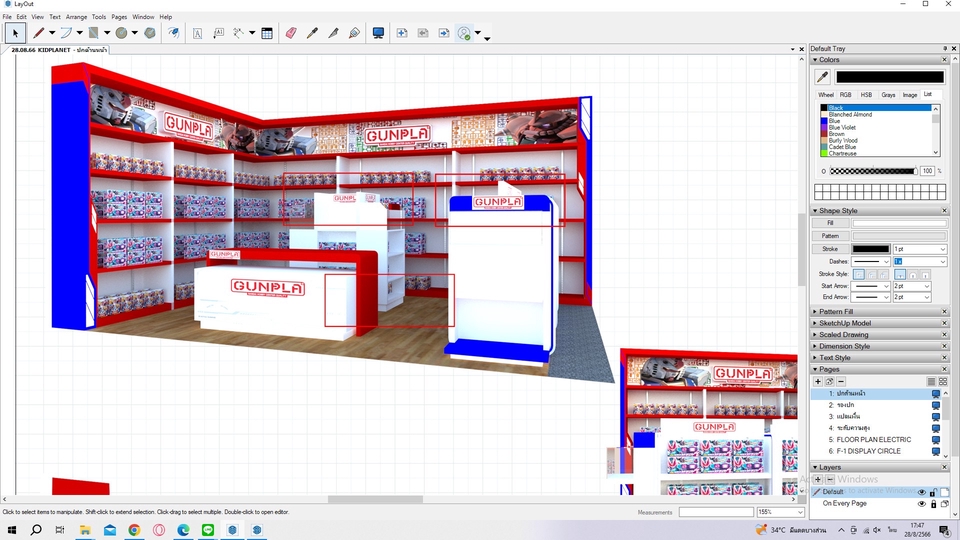Switch to the Wheel color tab

[x=826, y=95]
